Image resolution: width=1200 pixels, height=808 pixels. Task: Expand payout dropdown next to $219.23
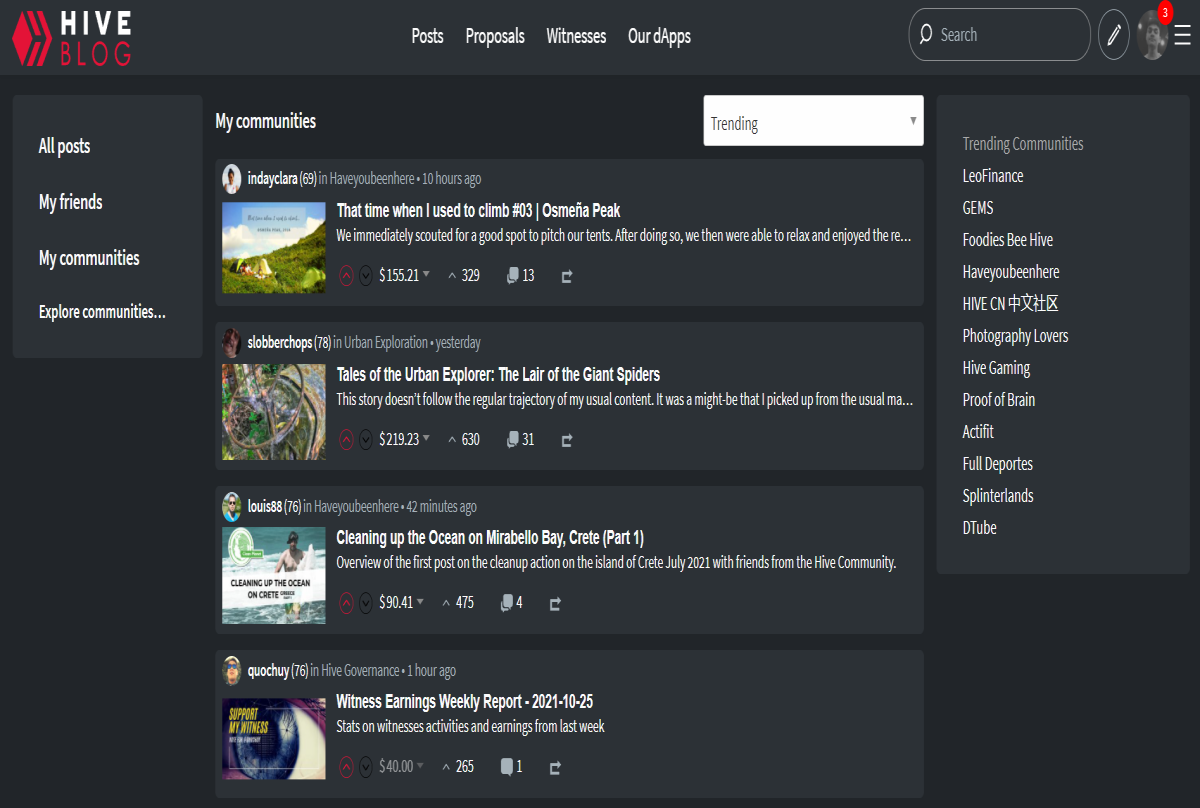tap(427, 438)
